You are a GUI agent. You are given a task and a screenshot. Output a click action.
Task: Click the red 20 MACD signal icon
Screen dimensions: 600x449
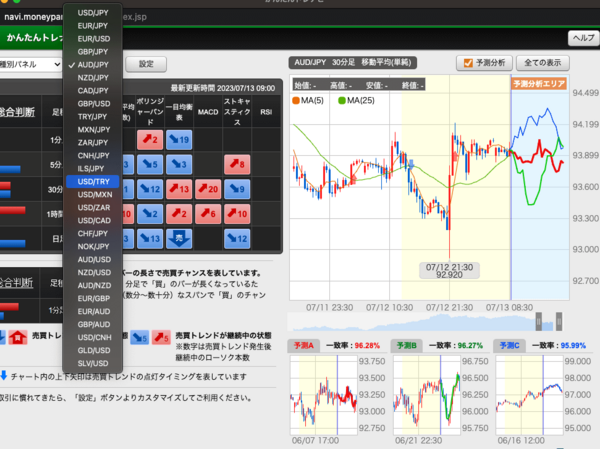208,188
